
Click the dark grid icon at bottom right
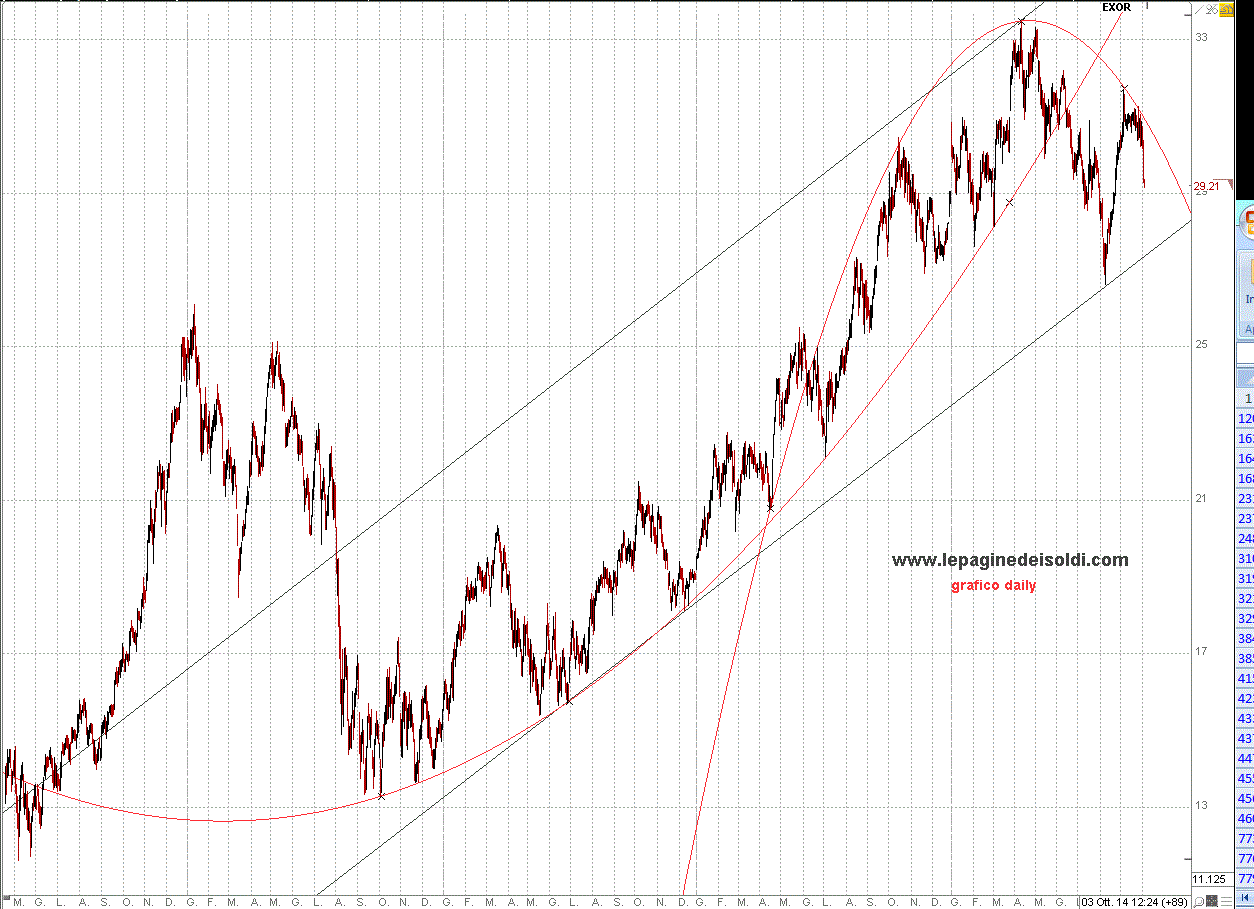coord(1212,901)
